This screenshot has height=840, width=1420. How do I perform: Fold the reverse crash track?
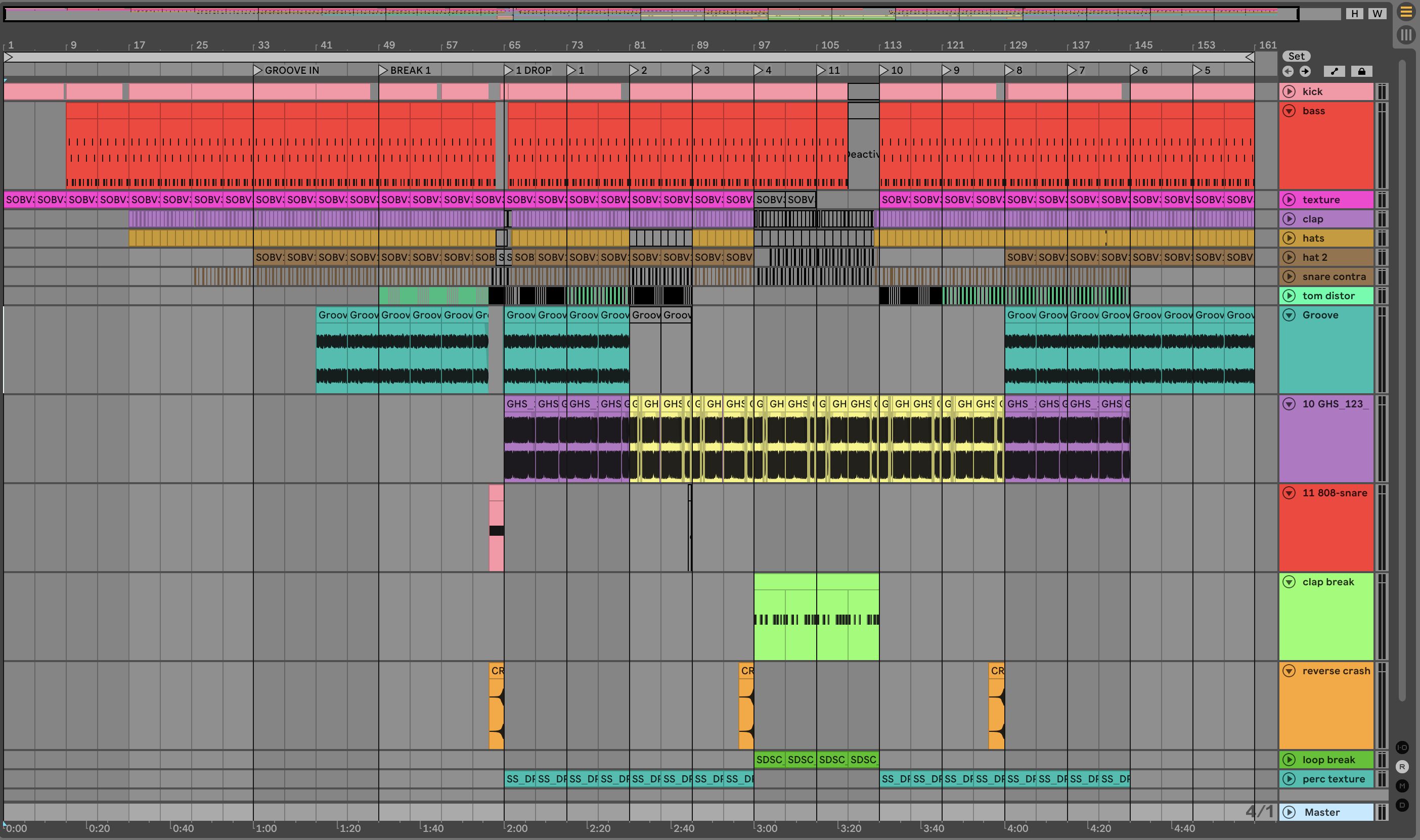click(1289, 671)
